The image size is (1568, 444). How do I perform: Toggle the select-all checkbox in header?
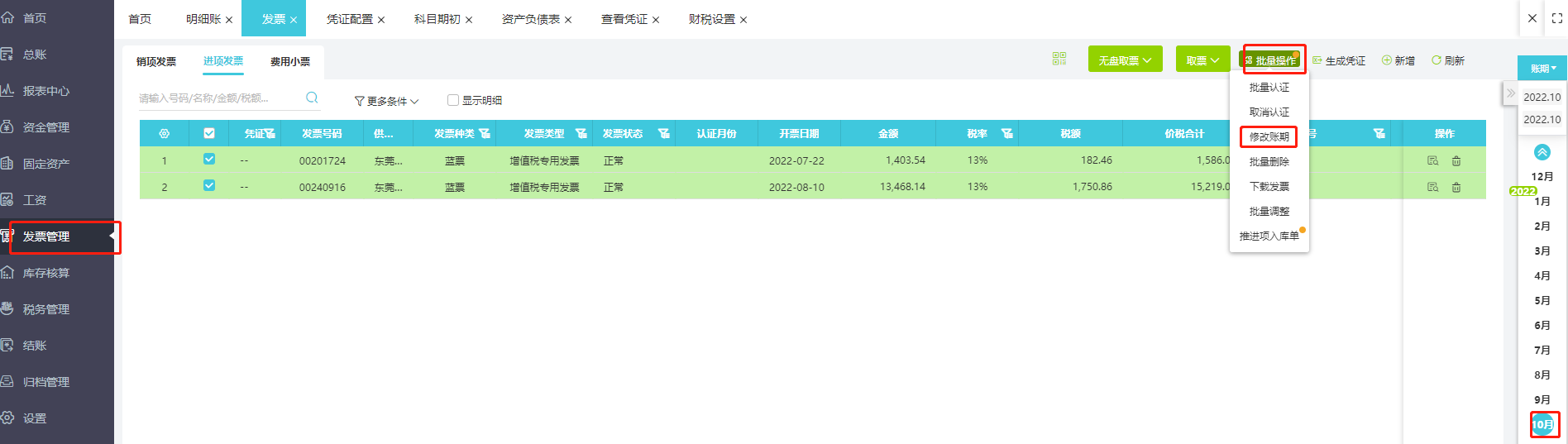[x=209, y=133]
